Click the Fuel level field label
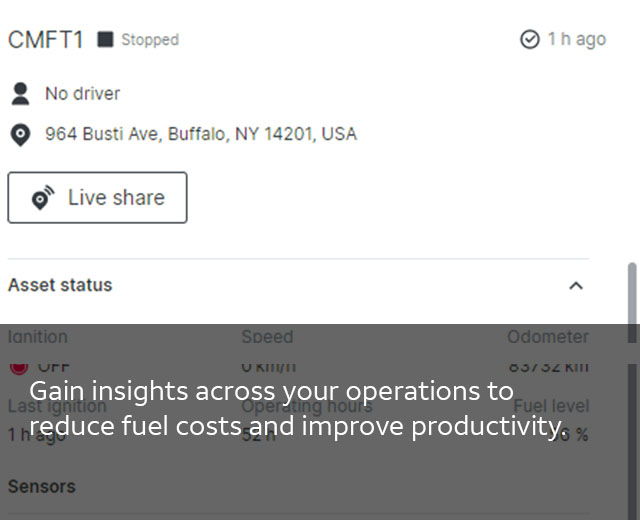 coord(551,406)
